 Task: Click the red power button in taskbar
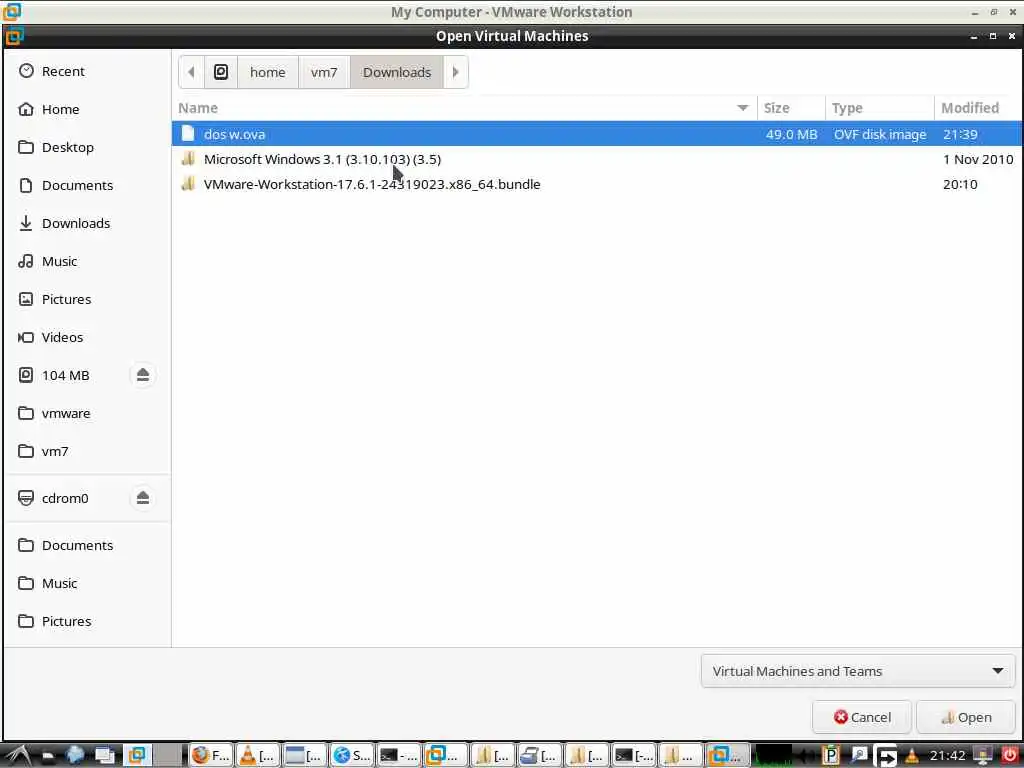pos(1009,756)
